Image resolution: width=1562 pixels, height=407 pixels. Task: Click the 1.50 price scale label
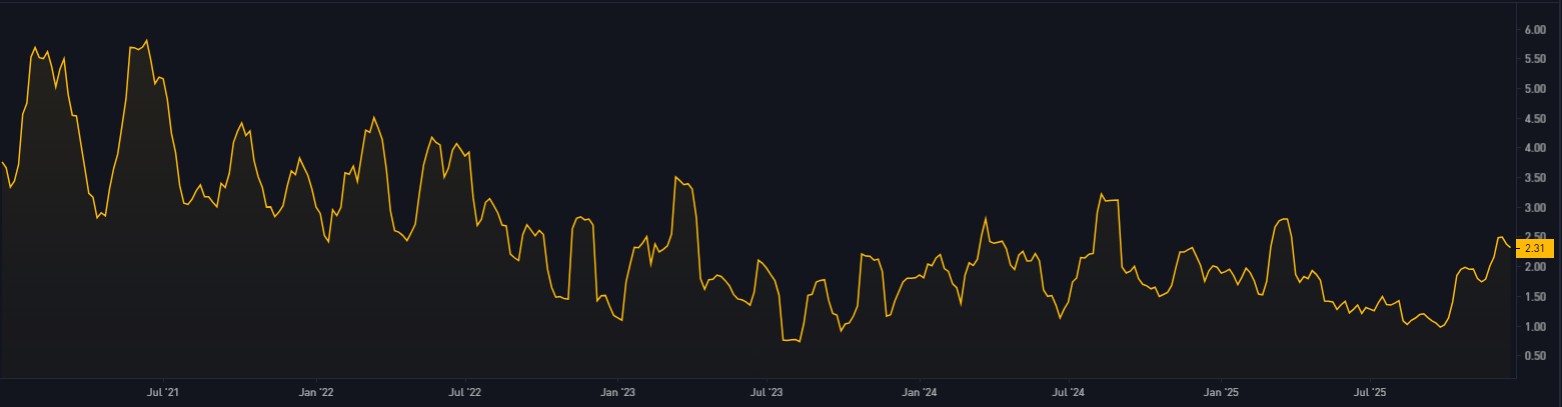click(x=1534, y=297)
